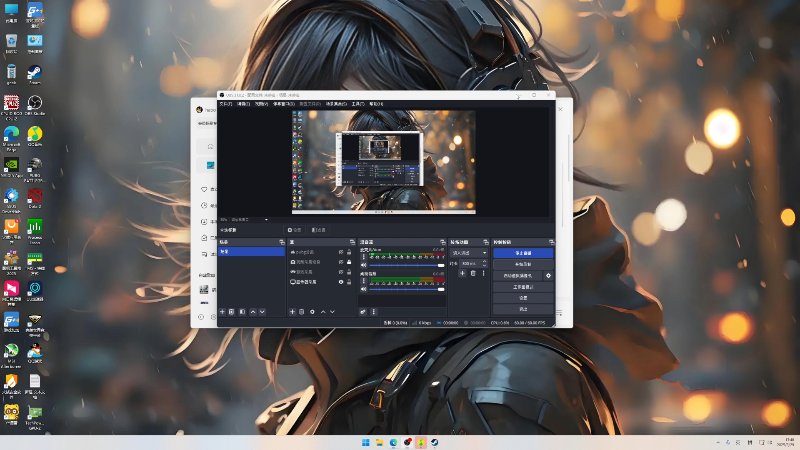Open the Help menu in OBS
Image resolution: width=800 pixels, height=450 pixels.
pyautogui.click(x=376, y=104)
